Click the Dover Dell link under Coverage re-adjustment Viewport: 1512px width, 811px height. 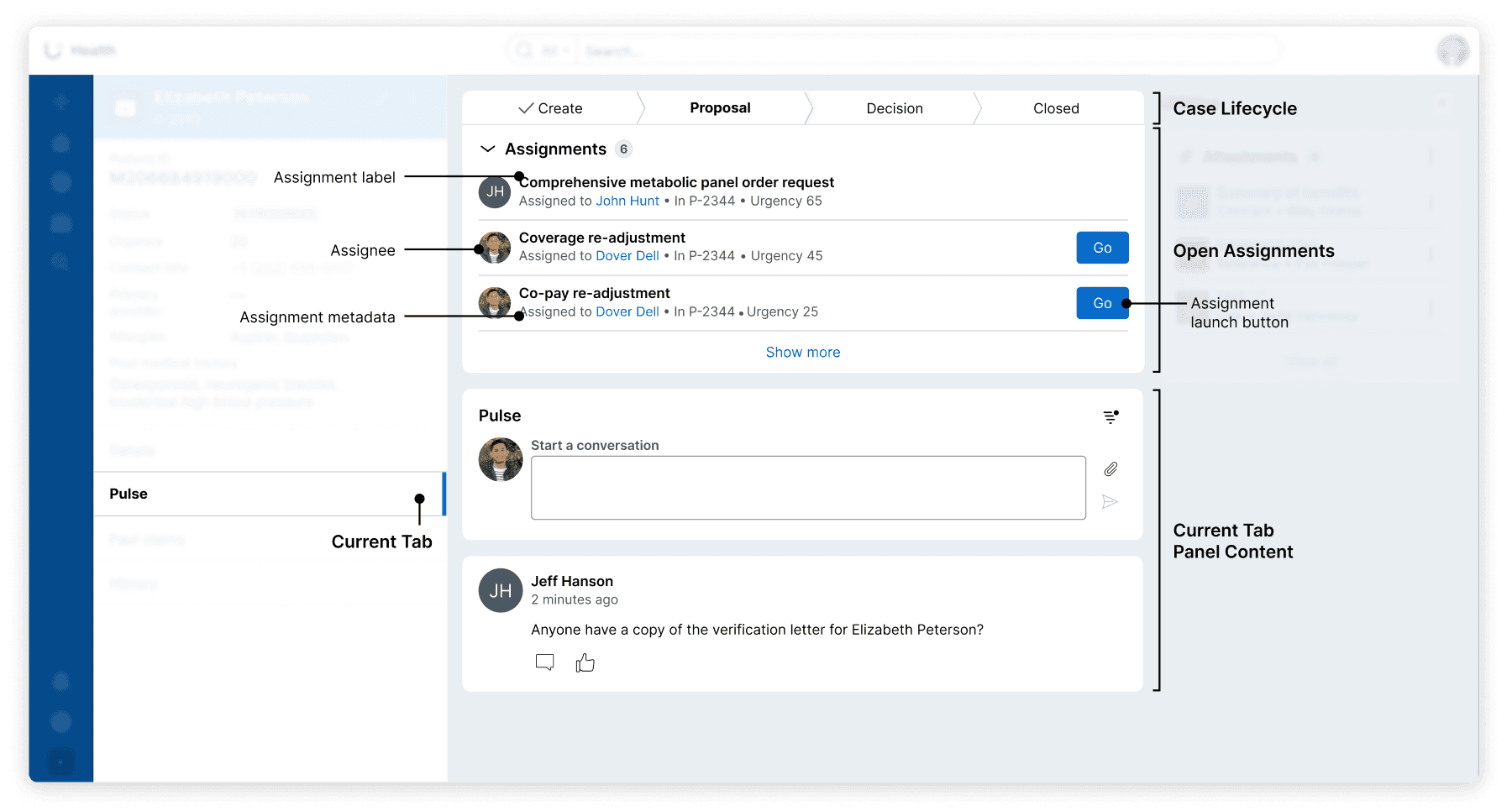627,256
